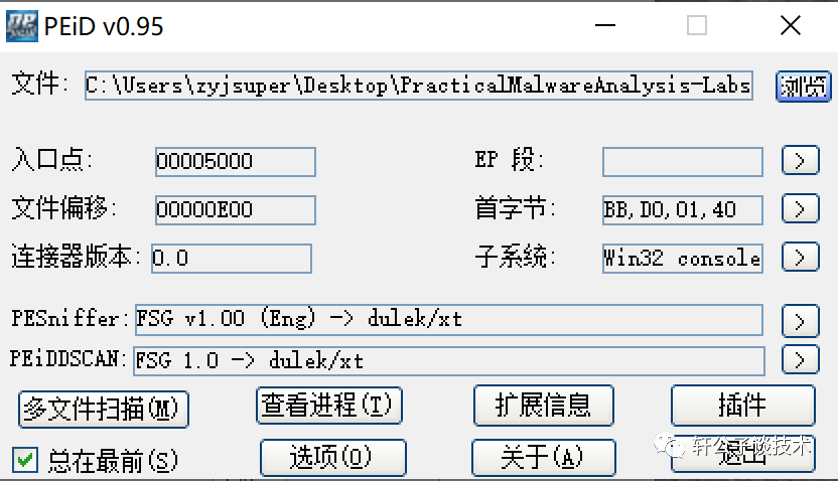This screenshot has height=482, width=838.
Task: Click the arrow button beside PEiDDSCAN result
Action: click(800, 360)
